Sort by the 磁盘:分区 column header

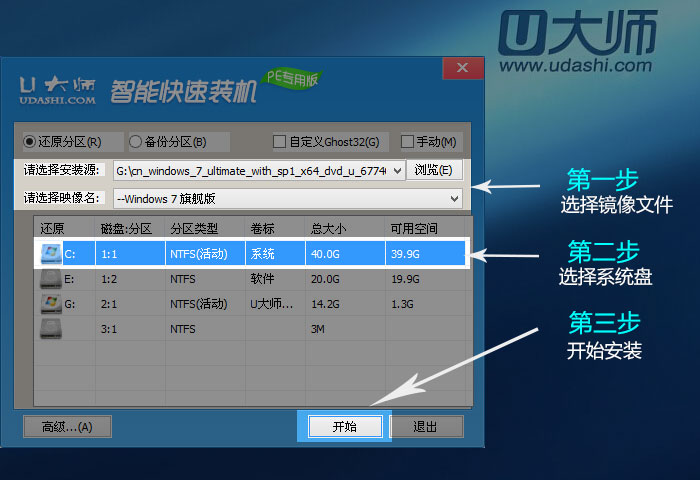(x=130, y=228)
